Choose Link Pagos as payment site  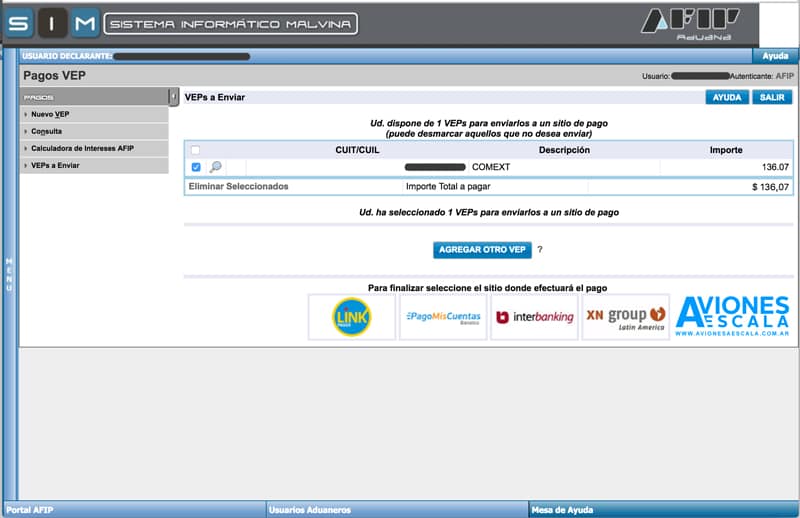[x=352, y=317]
